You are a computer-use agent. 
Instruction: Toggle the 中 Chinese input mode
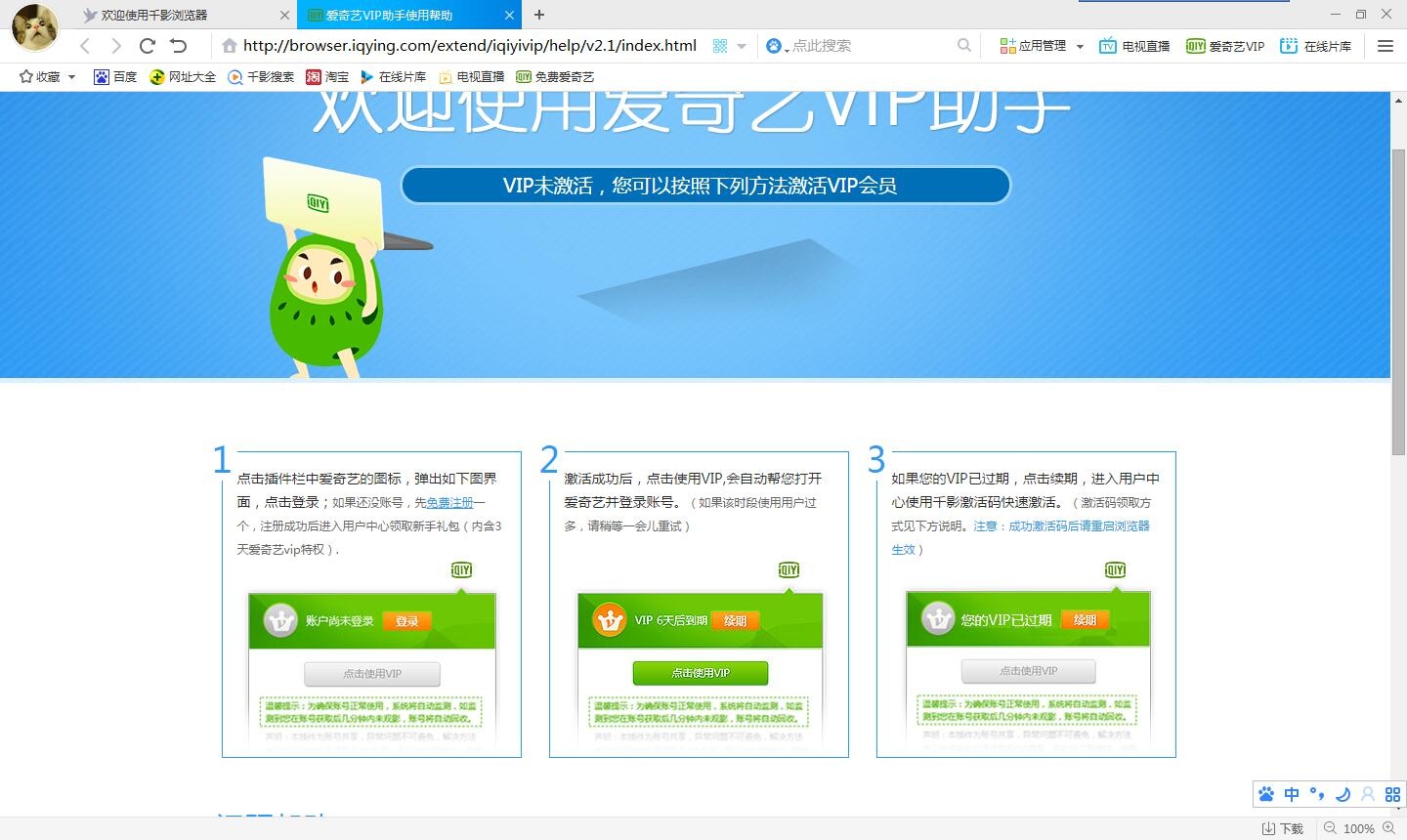pos(1292,794)
